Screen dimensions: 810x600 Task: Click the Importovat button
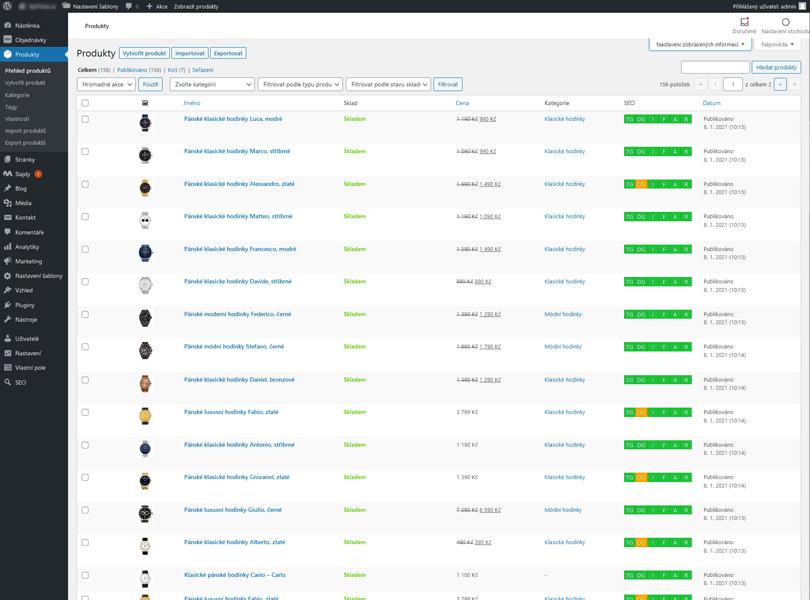(x=190, y=53)
